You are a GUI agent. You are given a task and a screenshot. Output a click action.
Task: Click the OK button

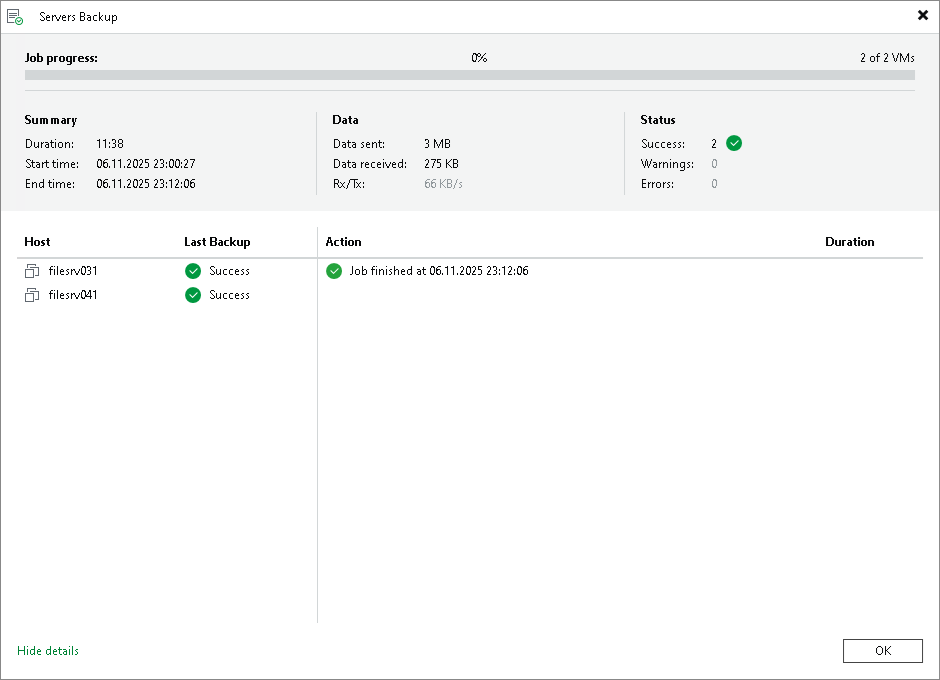click(883, 651)
